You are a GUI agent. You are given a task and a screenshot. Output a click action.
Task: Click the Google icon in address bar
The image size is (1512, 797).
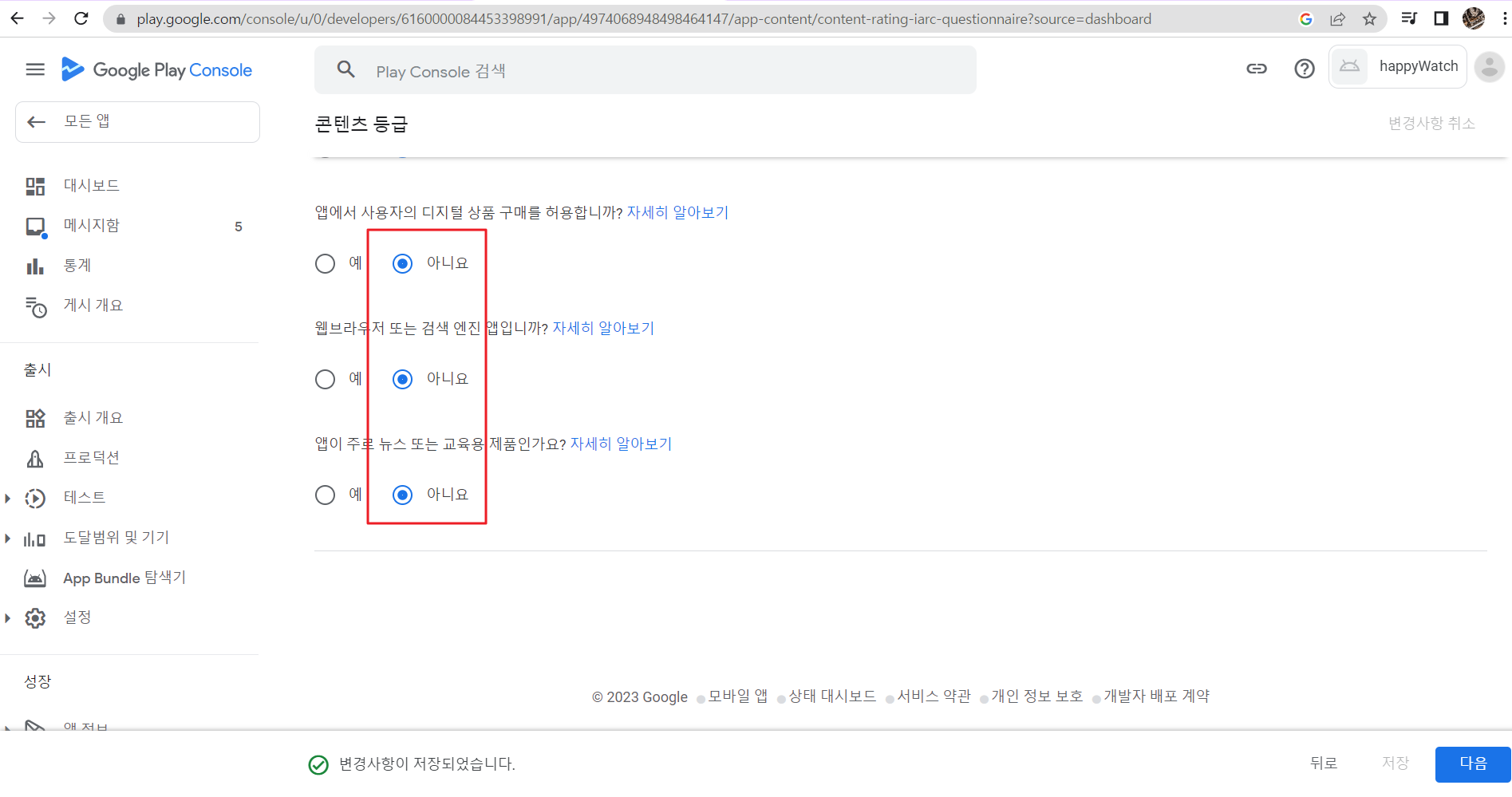point(1306,18)
